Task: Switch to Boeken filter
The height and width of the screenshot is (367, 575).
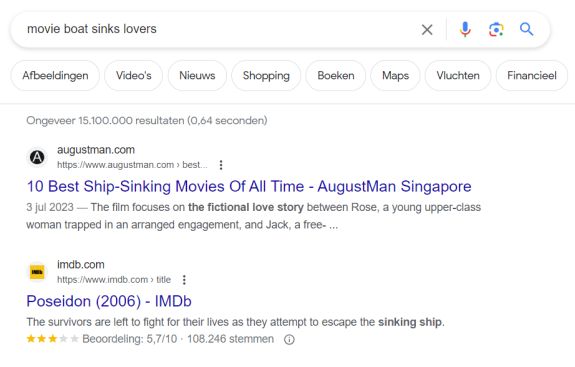Action: coord(336,76)
